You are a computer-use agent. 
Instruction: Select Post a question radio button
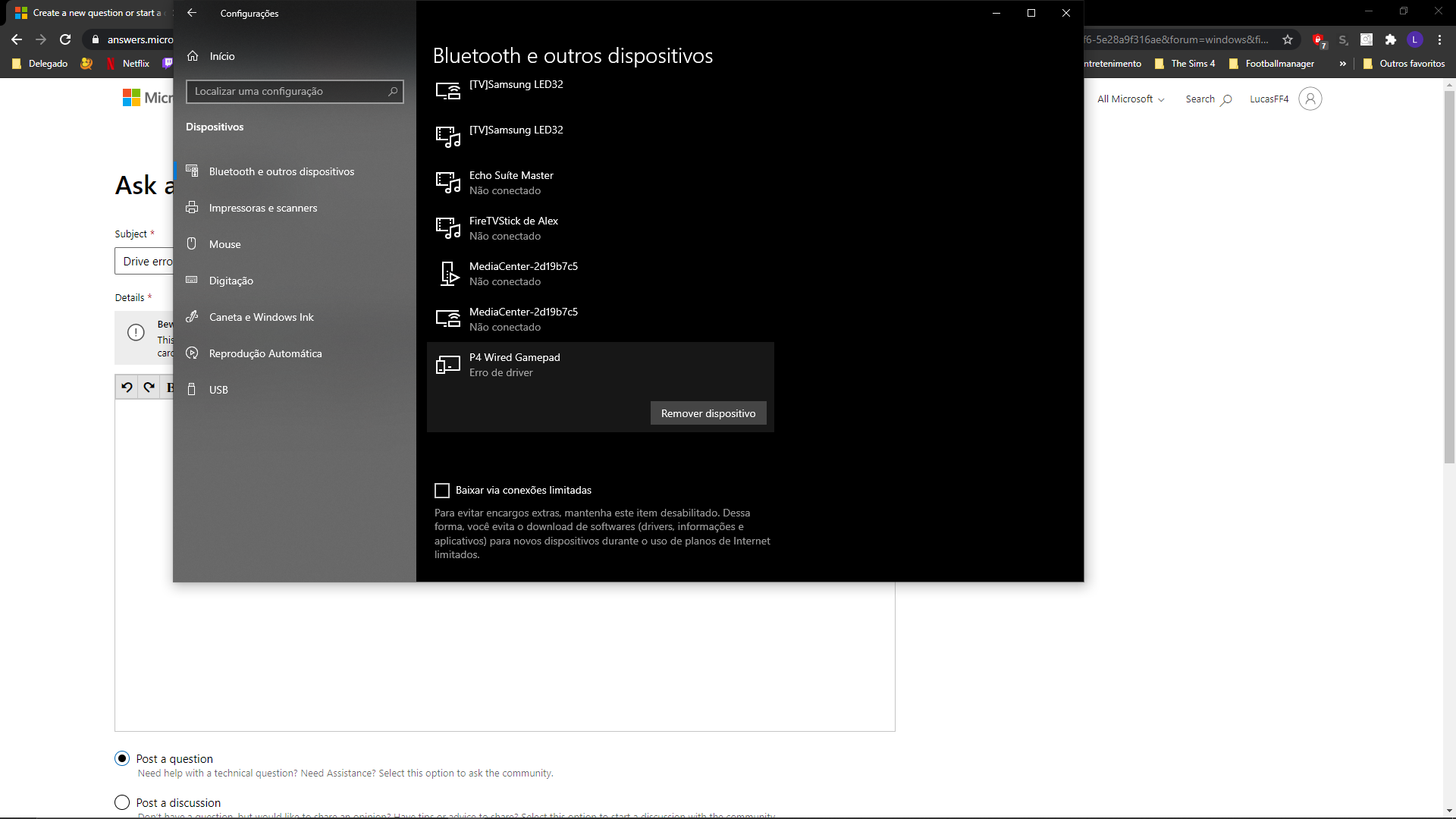pyautogui.click(x=121, y=757)
